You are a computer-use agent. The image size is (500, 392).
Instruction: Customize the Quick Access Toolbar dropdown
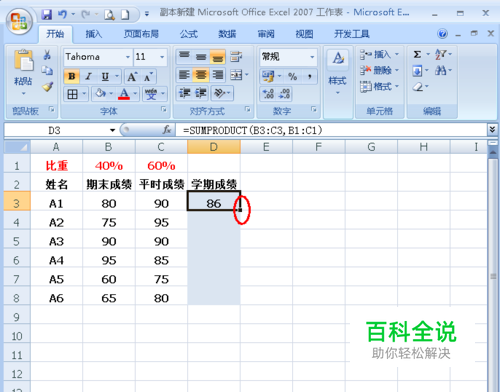147,14
